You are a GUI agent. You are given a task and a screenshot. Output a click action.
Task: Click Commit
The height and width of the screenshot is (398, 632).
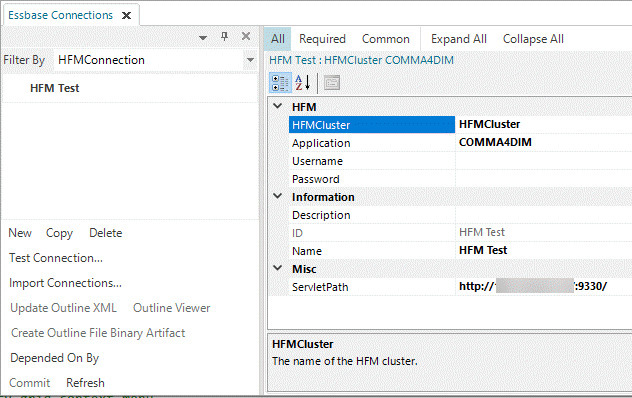(30, 383)
